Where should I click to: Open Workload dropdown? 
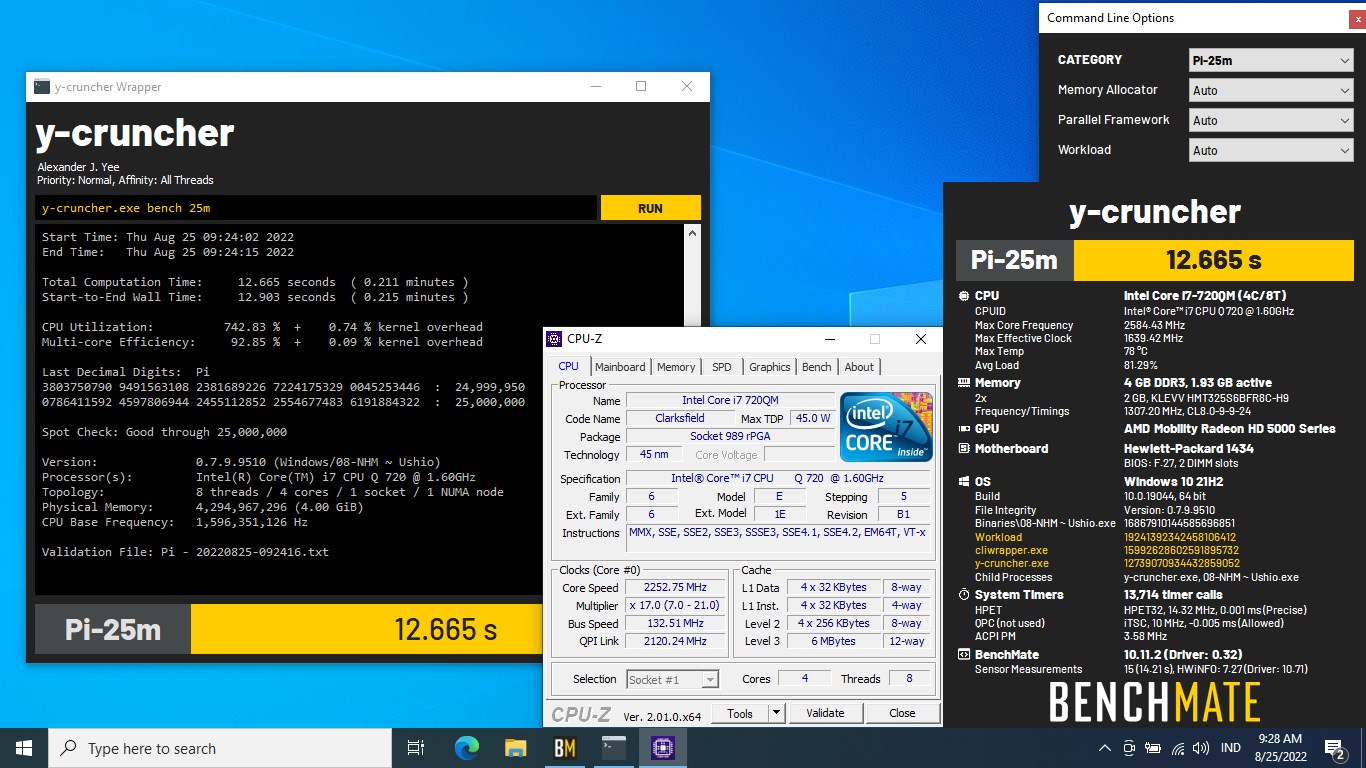point(1272,150)
